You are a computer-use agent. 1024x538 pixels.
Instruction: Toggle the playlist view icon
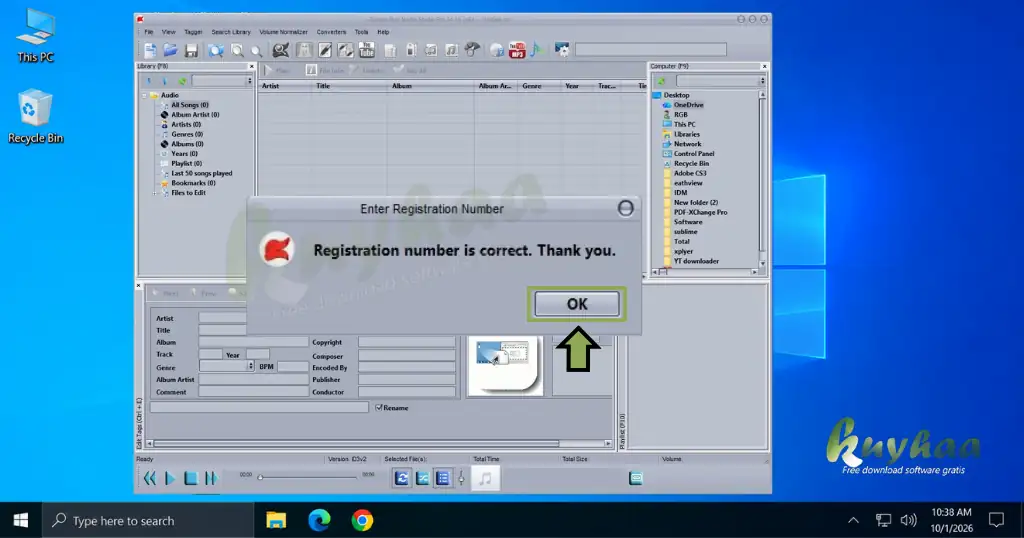click(443, 479)
